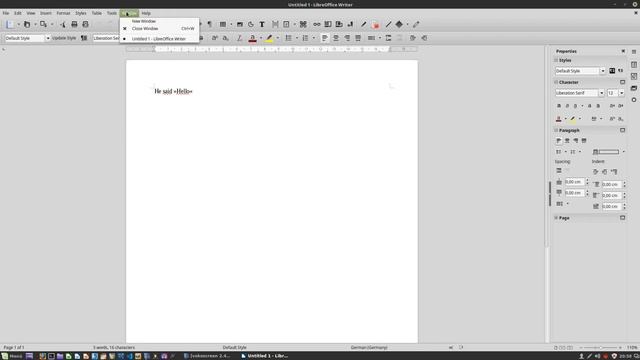Open the Gallery deck in the sidebar
The width and height of the screenshot is (640, 360).
(x=634, y=88)
